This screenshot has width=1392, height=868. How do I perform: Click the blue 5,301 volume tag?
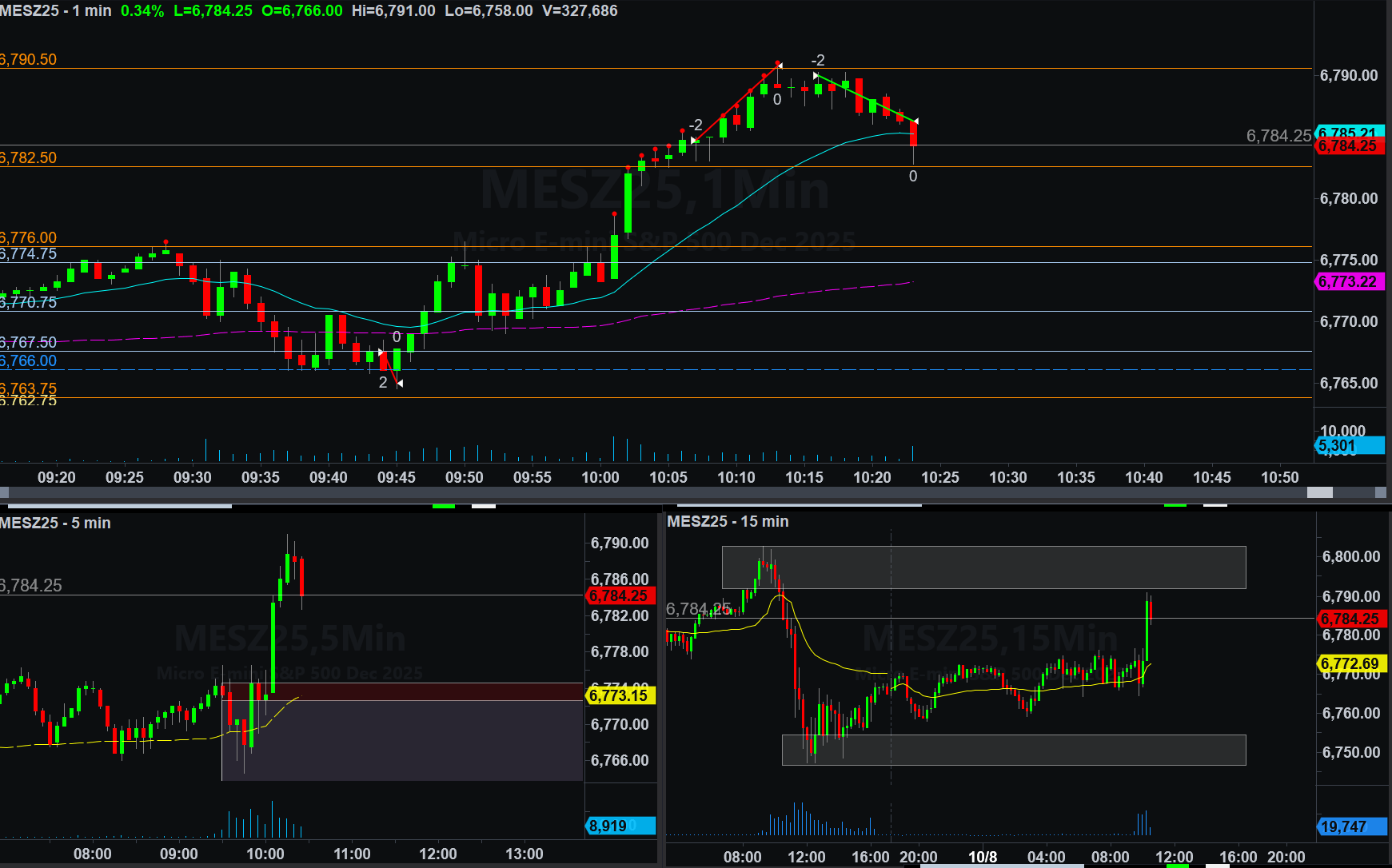coord(1349,446)
